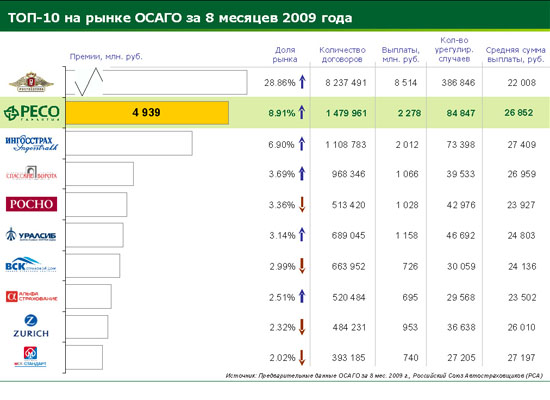
Task: Click the settled cases value 42 976
Action: click(x=461, y=205)
